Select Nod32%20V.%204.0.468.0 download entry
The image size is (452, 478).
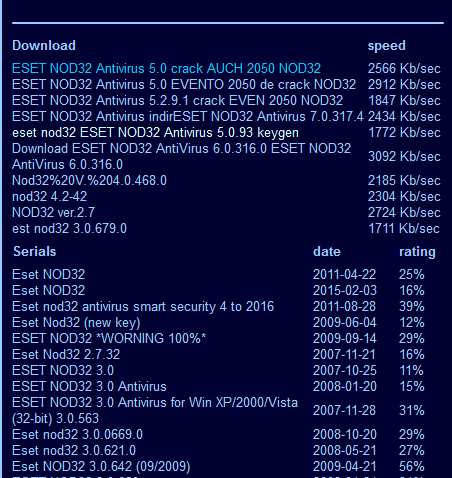[x=89, y=180]
